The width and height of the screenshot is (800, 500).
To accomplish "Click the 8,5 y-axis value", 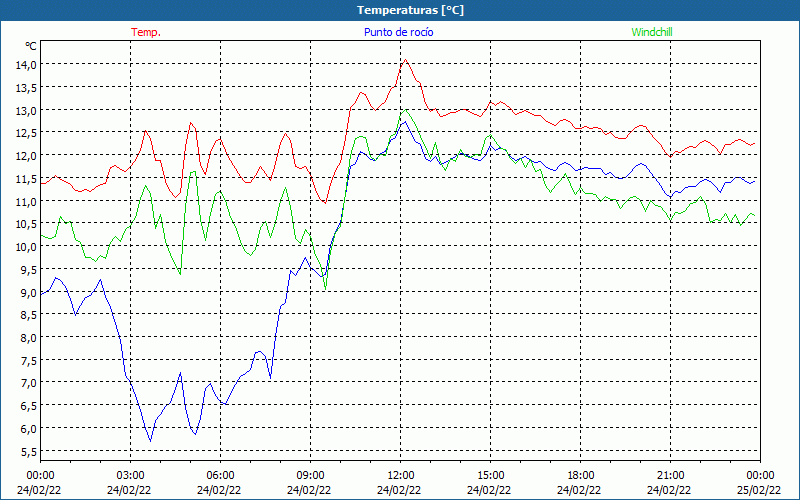I will pos(29,315).
